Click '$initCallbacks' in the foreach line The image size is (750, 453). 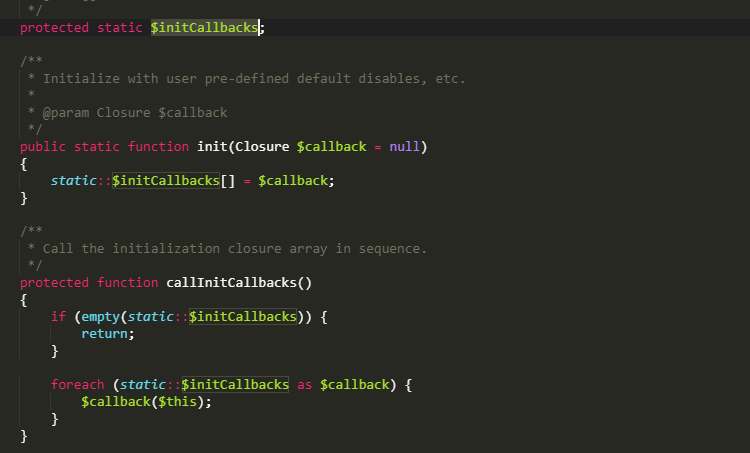pos(235,385)
